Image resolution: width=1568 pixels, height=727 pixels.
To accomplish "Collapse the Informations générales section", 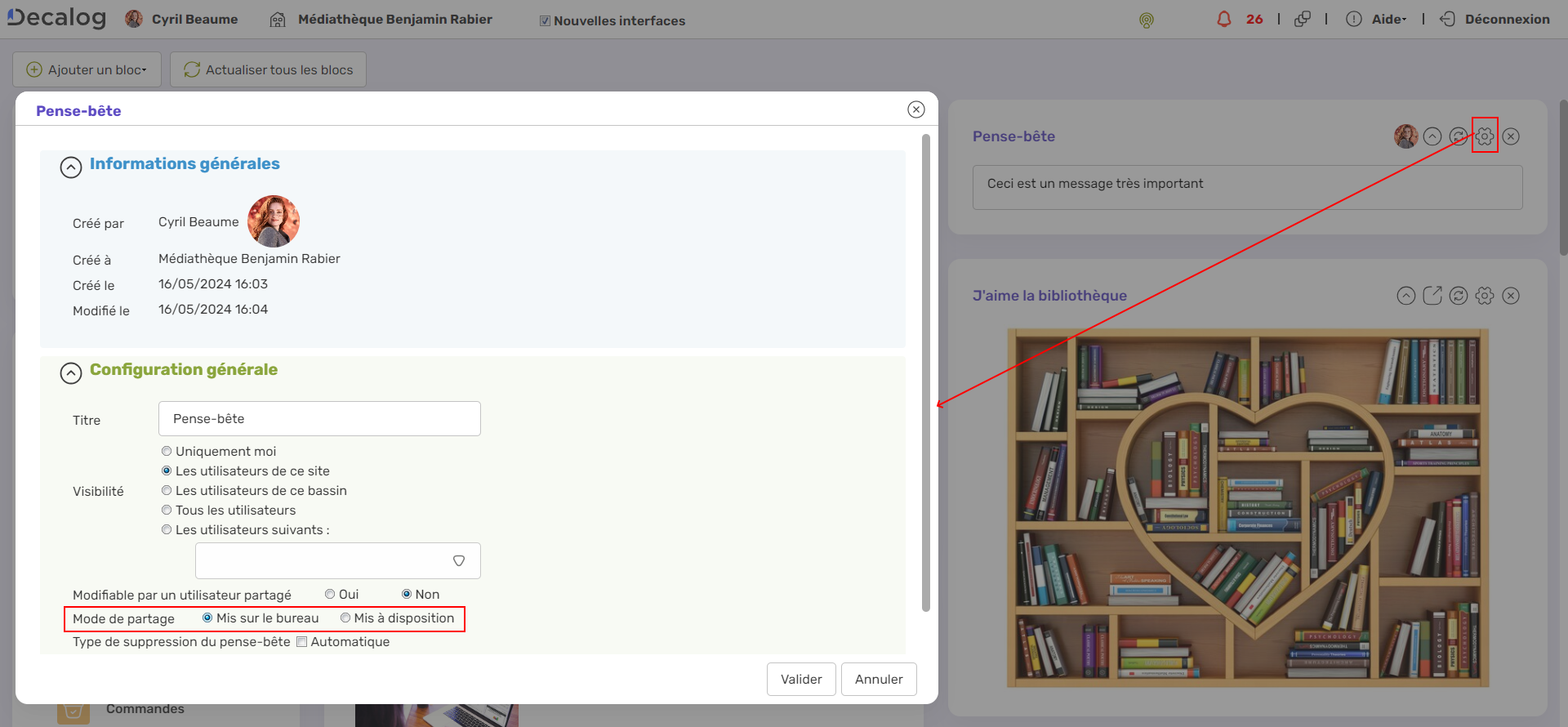I will 71,167.
